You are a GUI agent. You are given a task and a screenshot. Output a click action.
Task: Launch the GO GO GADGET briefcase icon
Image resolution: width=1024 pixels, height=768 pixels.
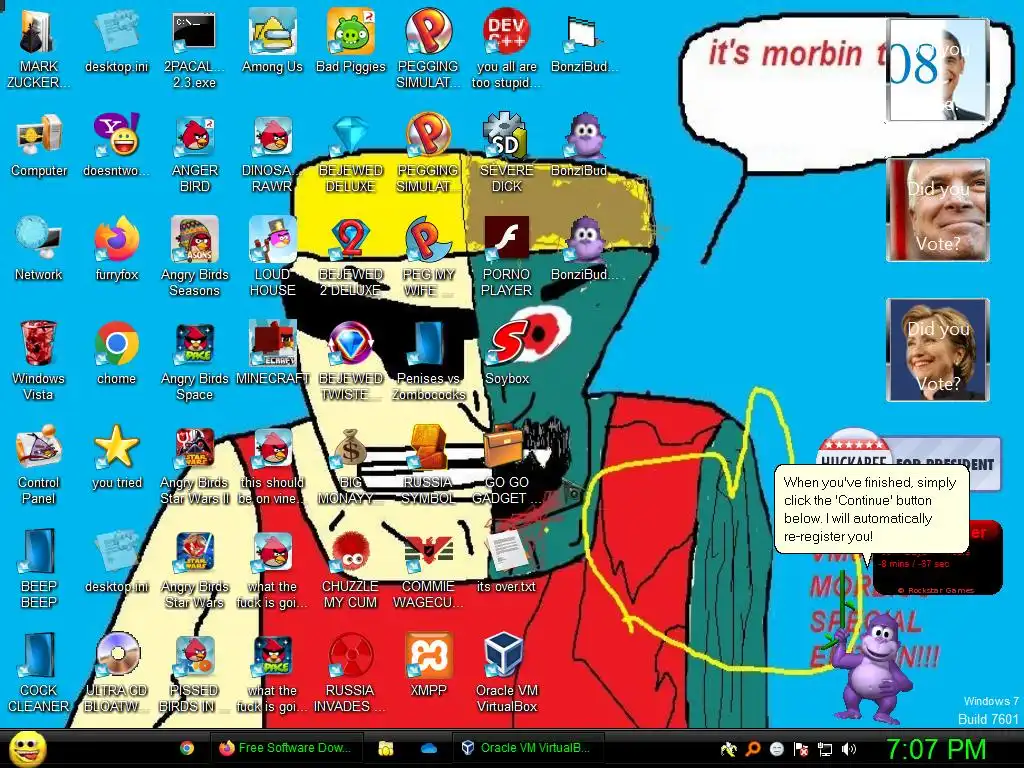(x=507, y=465)
